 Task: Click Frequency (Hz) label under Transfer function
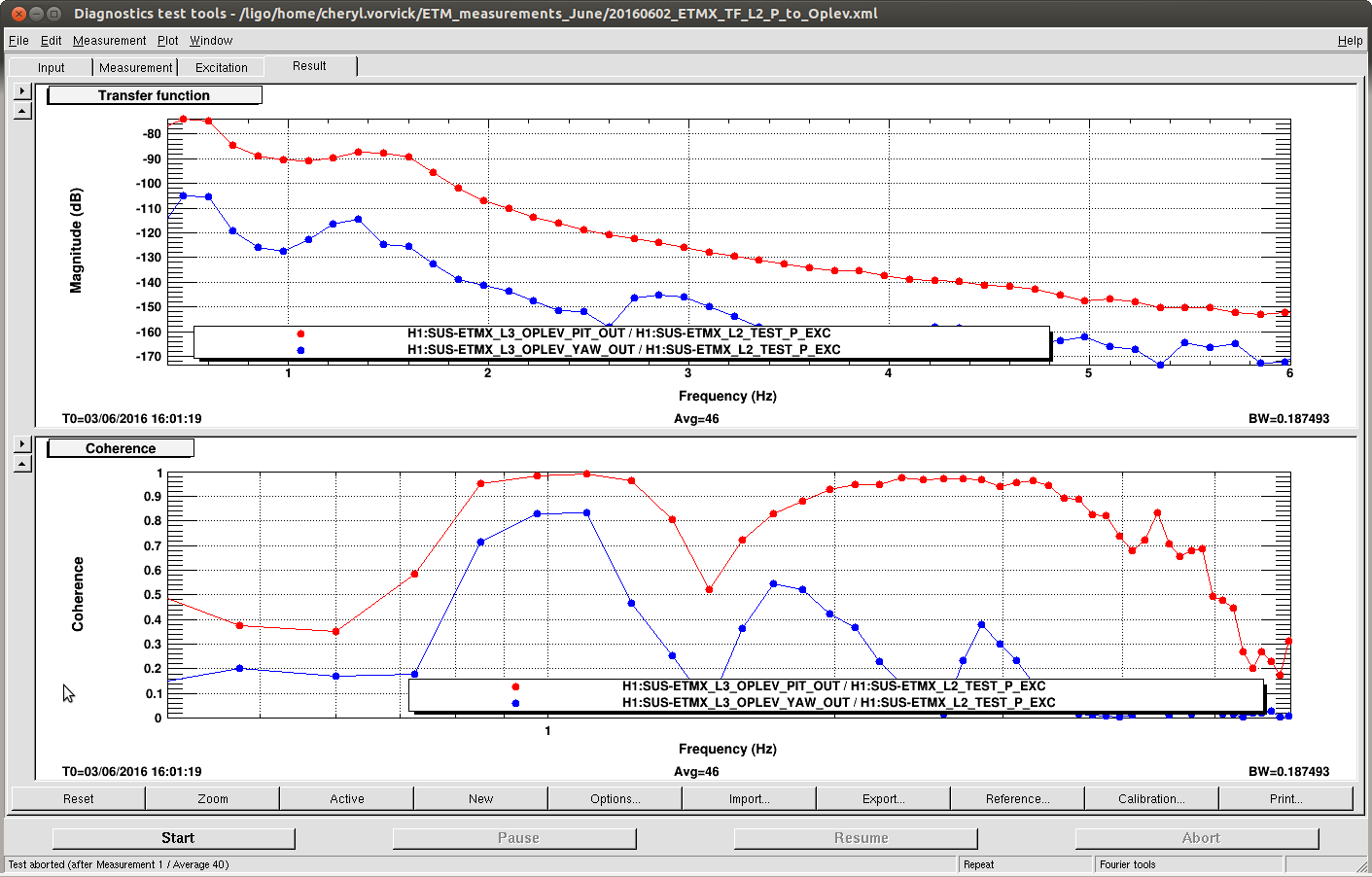[x=727, y=396]
